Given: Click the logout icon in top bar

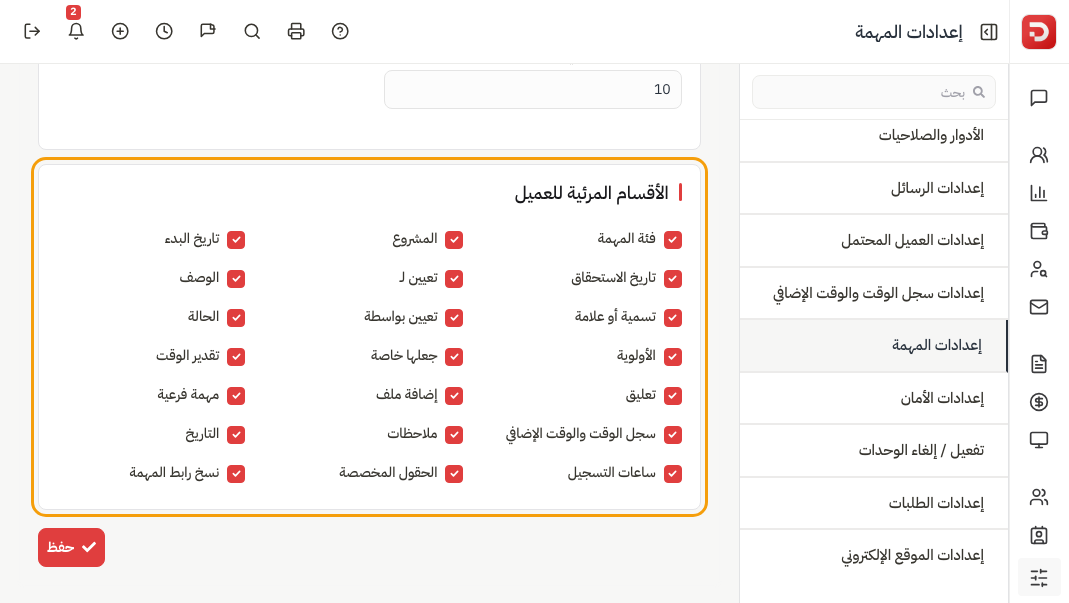Looking at the screenshot, I should click(32, 31).
